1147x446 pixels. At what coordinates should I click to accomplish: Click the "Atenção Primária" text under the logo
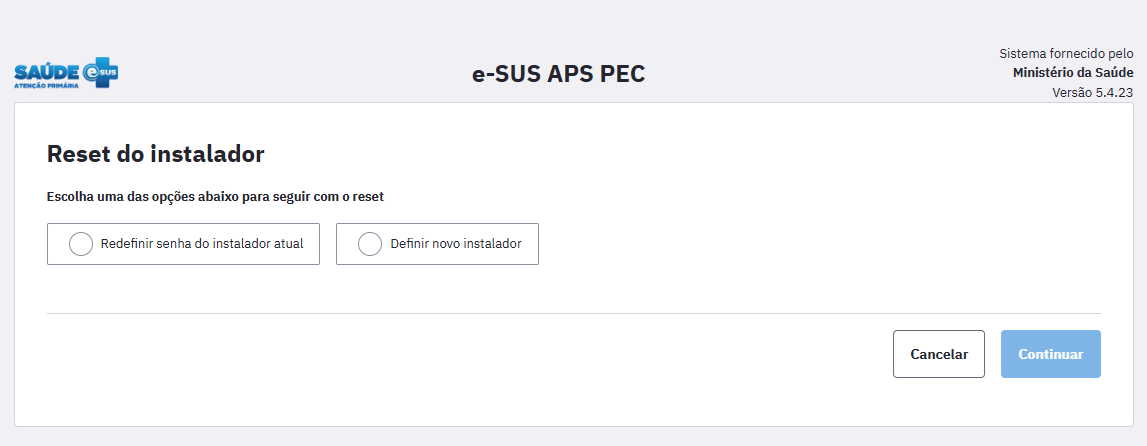tap(46, 86)
